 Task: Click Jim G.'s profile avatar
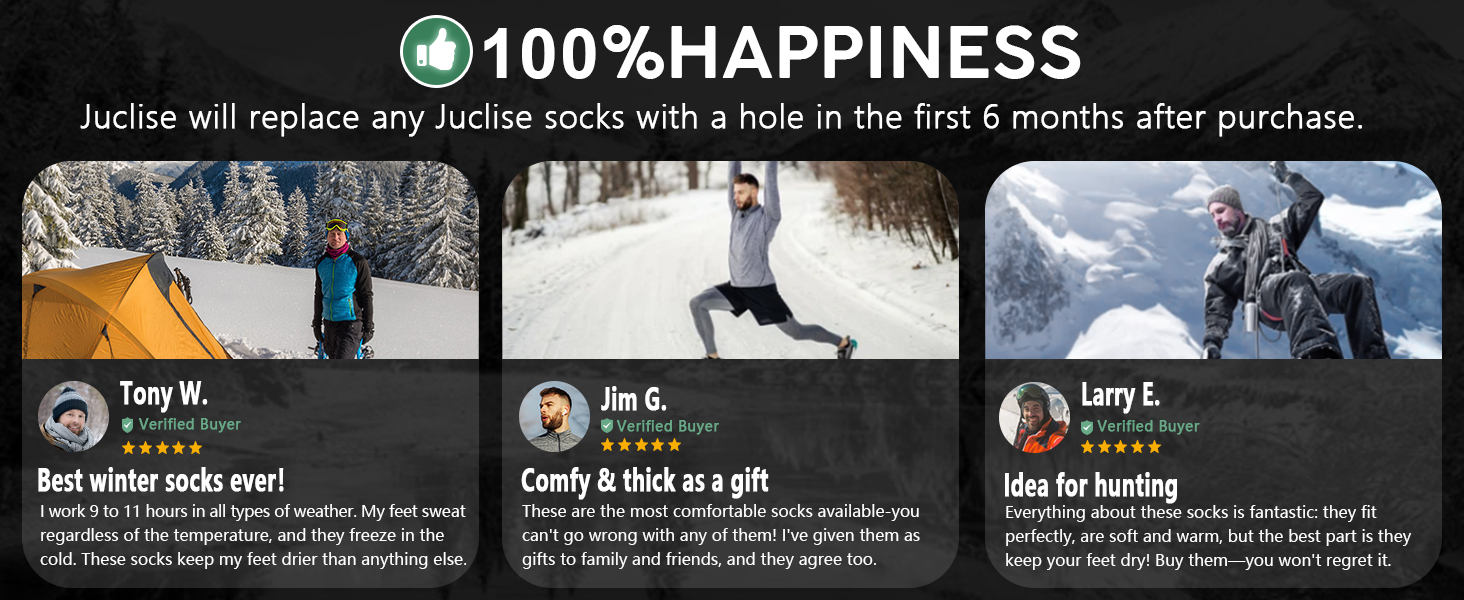(555, 417)
